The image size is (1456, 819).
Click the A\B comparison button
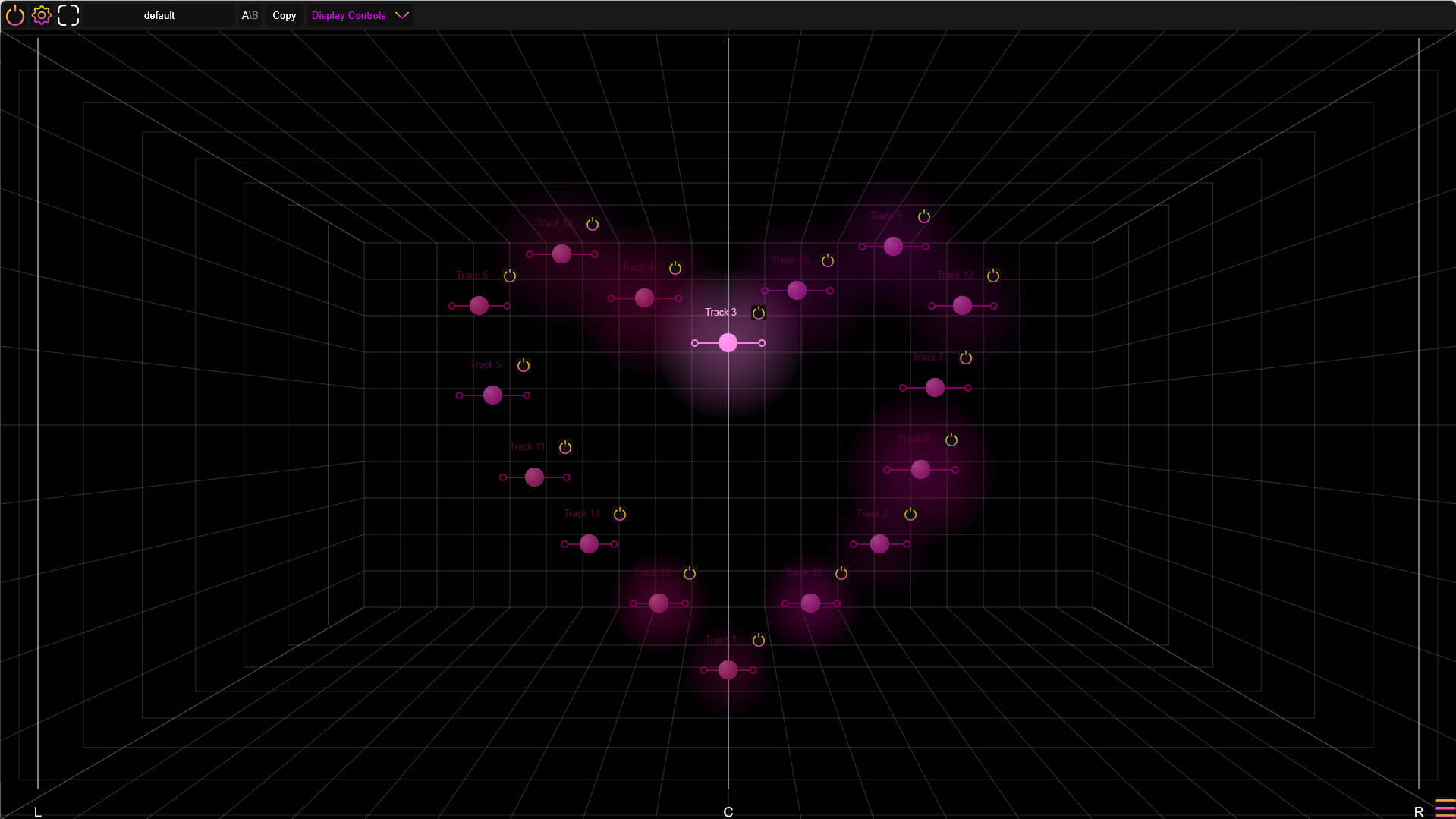click(x=250, y=15)
